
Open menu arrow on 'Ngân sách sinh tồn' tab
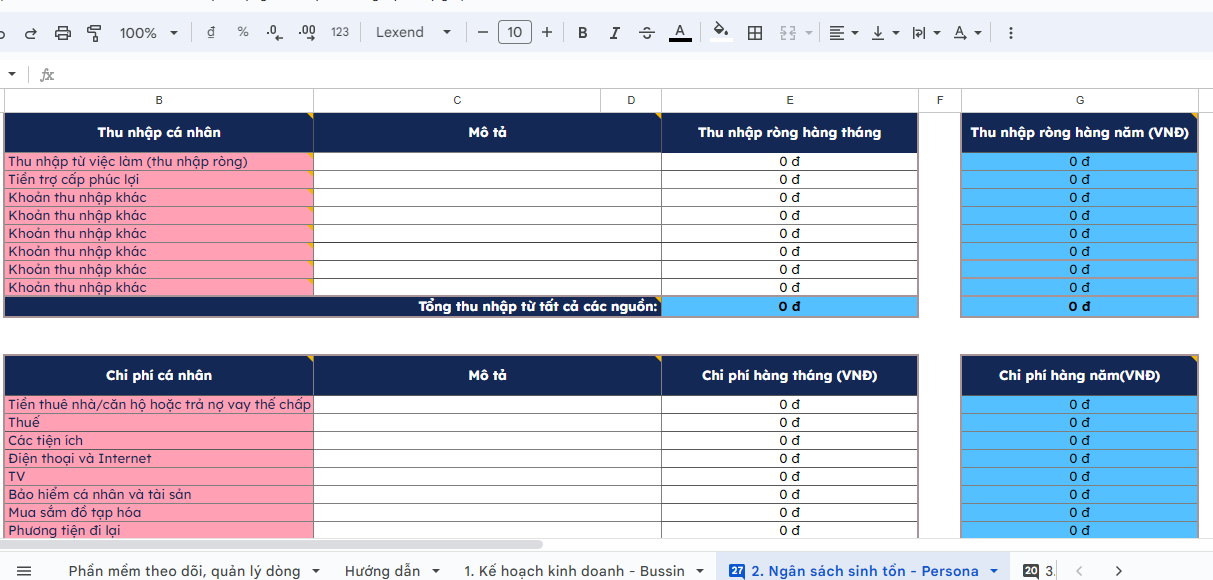pos(994,571)
